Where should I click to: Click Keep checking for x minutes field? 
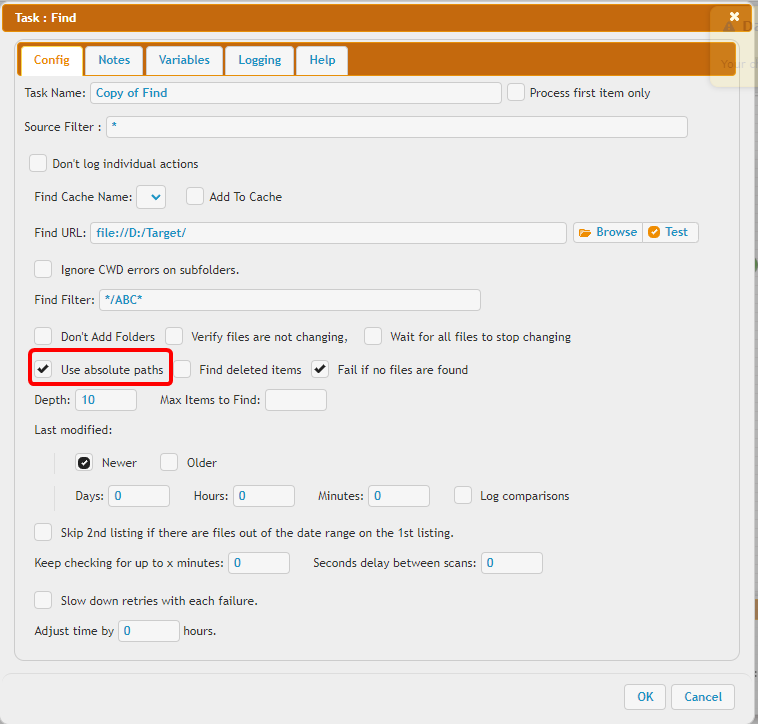(259, 563)
